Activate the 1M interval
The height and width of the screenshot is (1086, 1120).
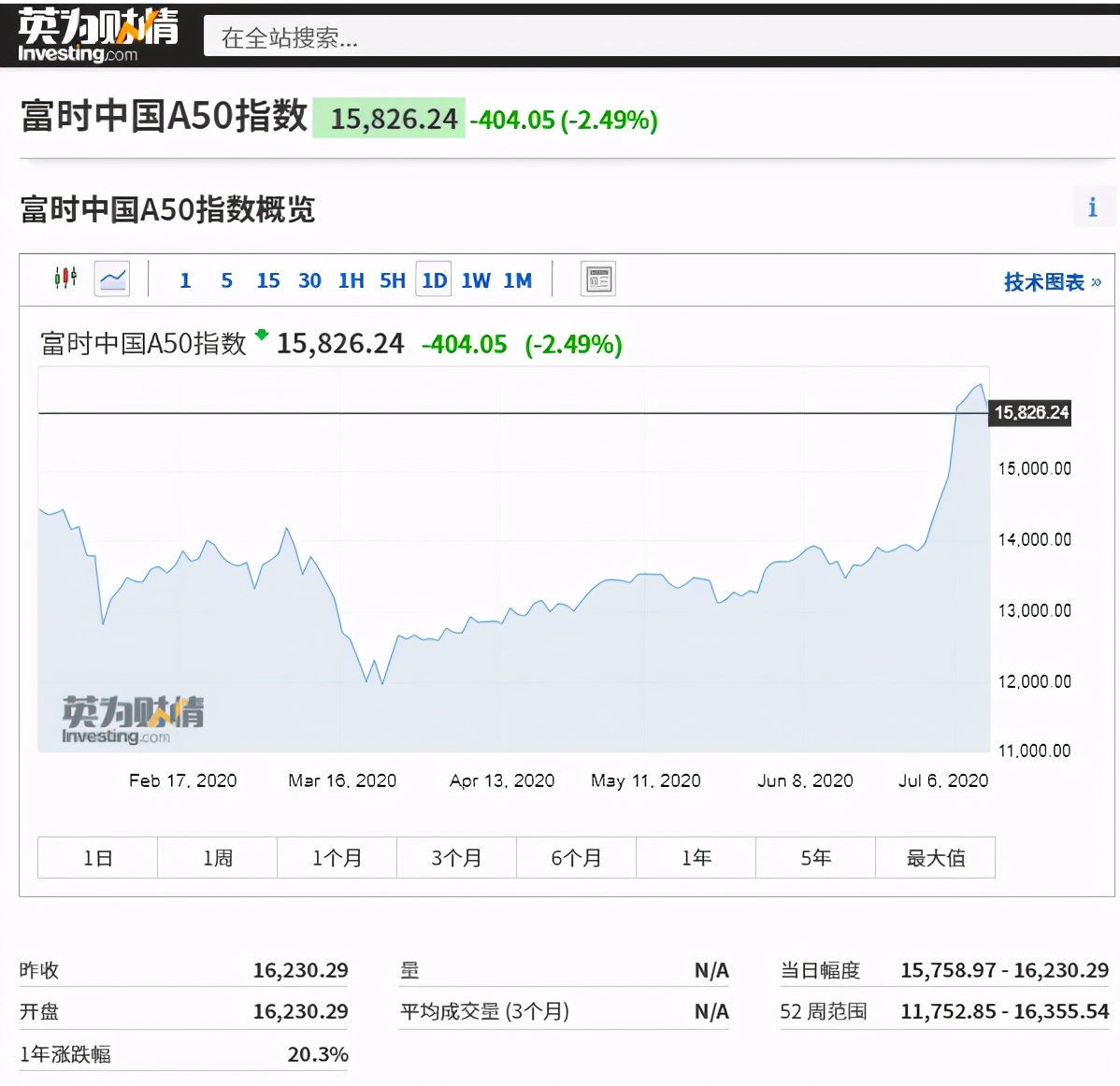[517, 279]
